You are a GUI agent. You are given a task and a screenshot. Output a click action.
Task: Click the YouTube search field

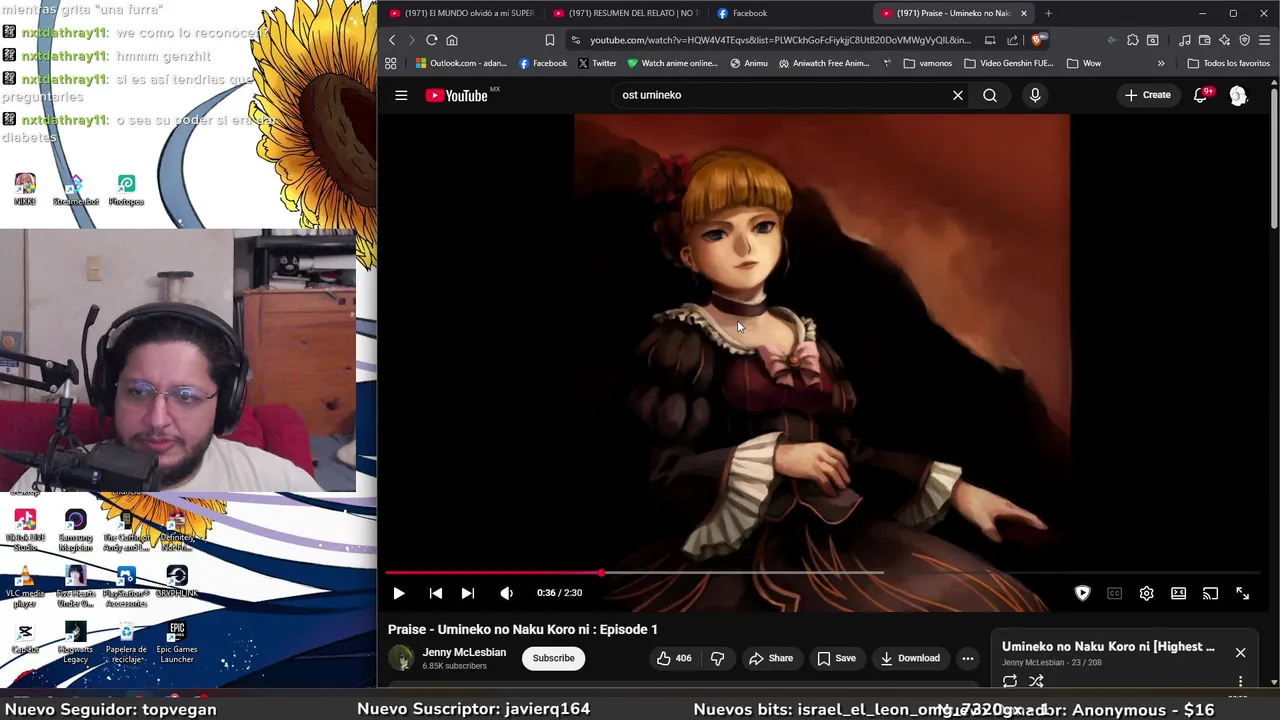(x=778, y=95)
